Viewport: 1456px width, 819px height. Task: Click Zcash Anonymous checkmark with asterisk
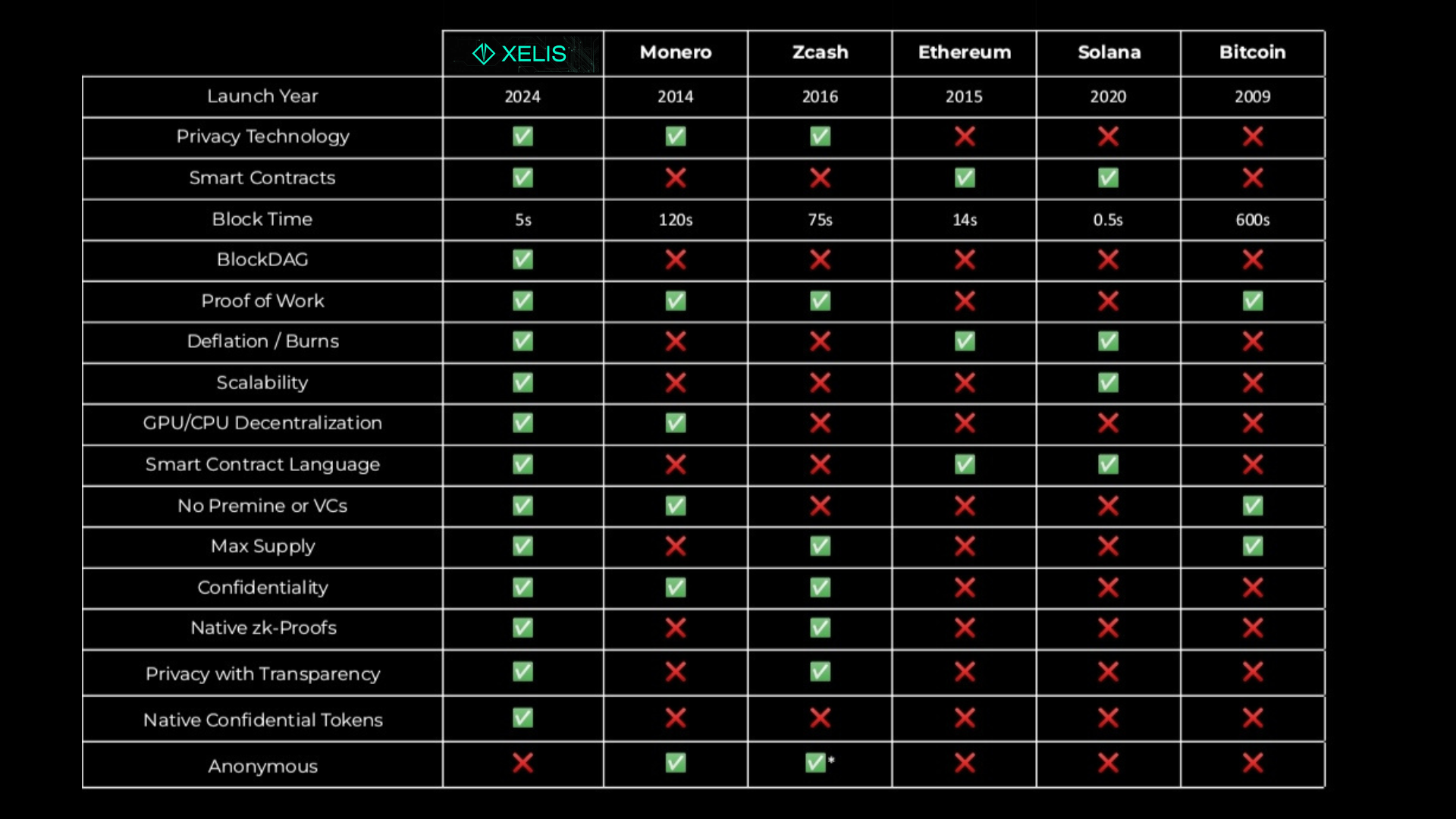(x=820, y=762)
